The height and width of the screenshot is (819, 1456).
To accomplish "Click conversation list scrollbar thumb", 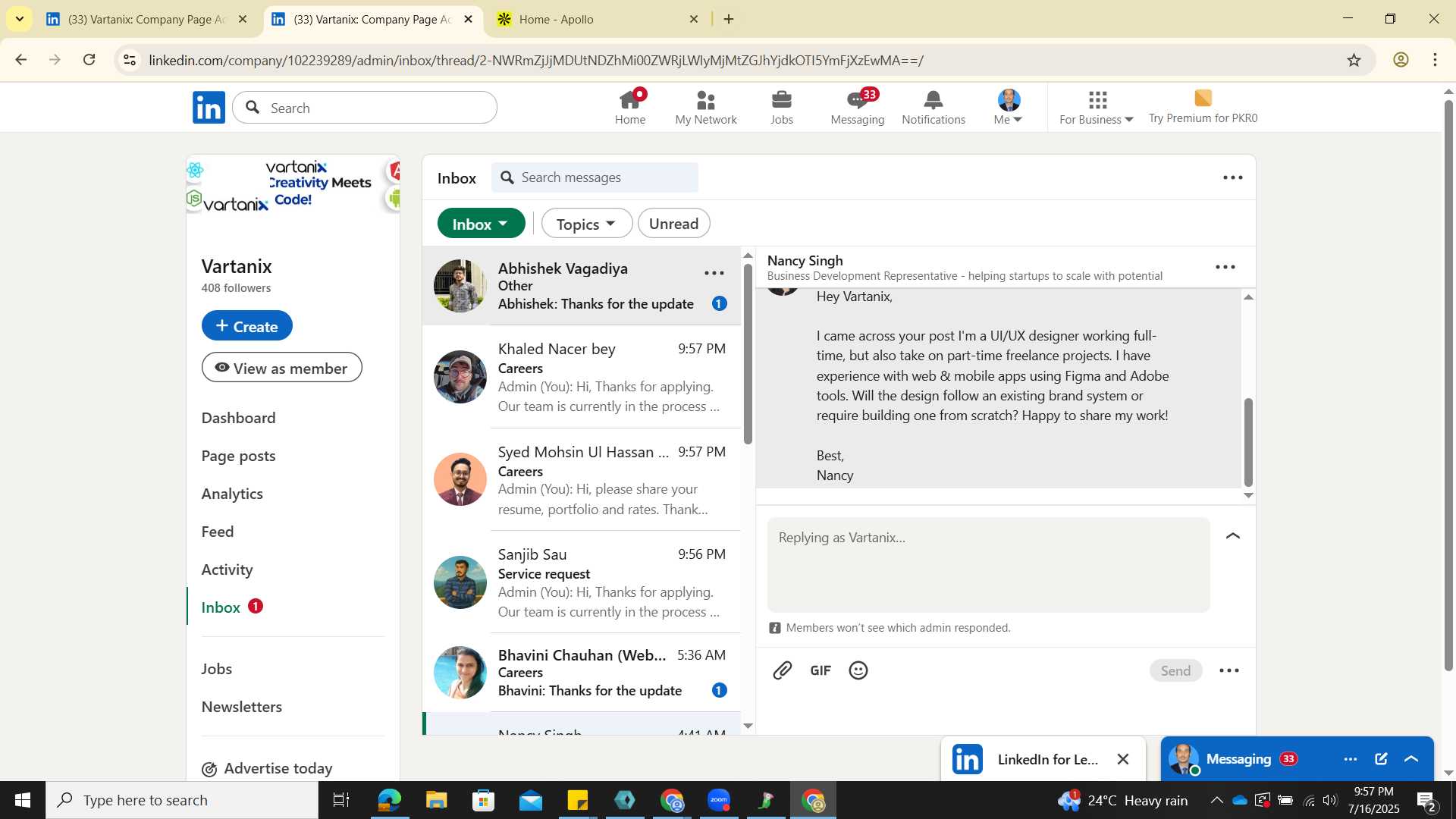I will 748,353.
